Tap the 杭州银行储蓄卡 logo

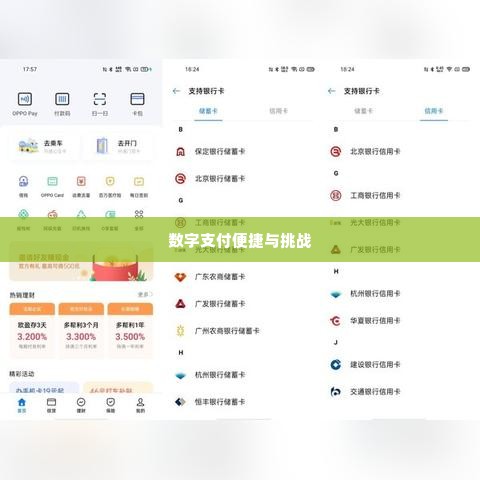click(180, 376)
